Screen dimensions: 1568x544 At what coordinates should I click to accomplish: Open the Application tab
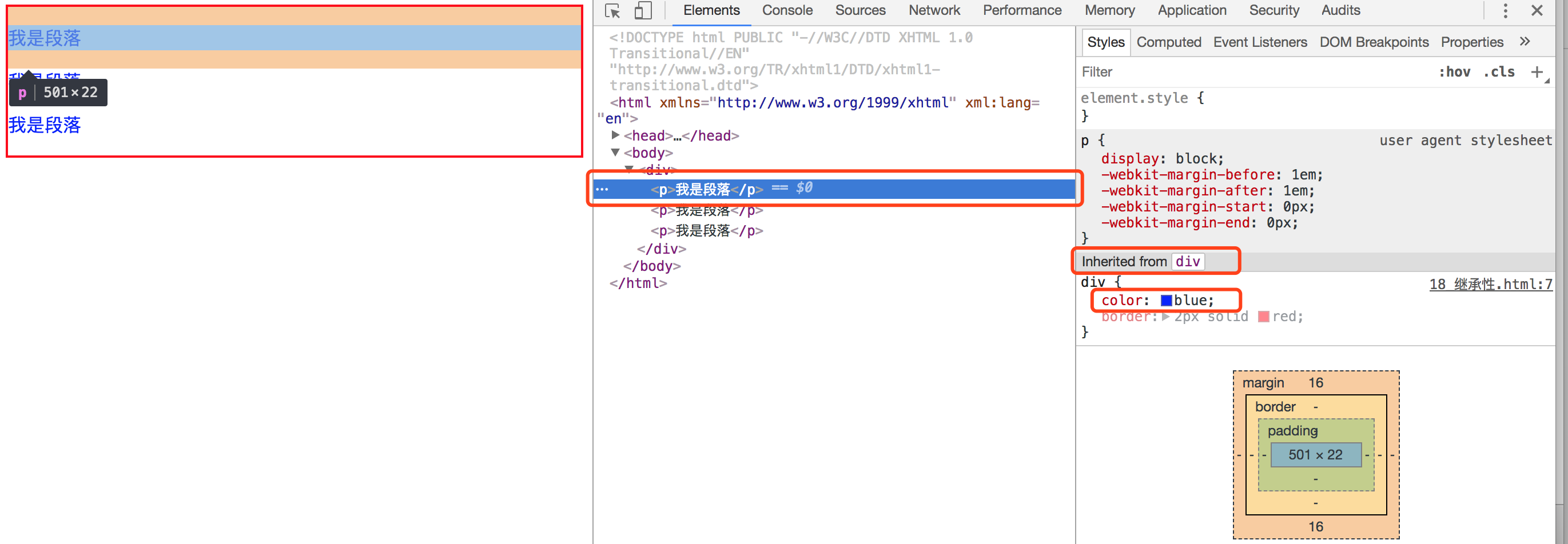(1192, 10)
